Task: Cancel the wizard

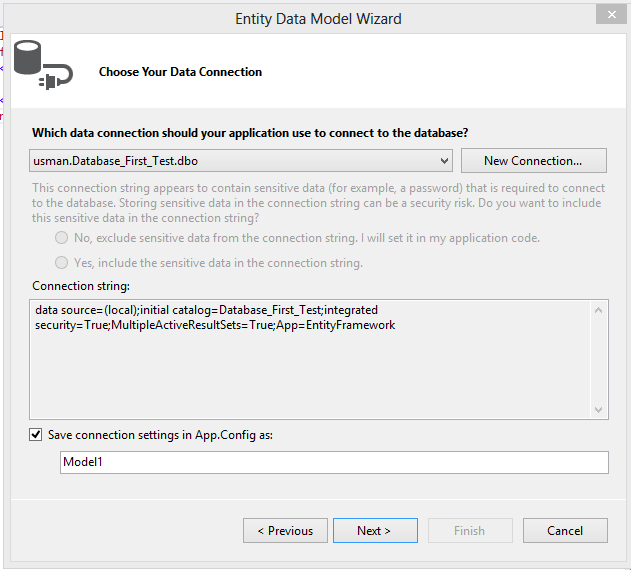Action: 565,531
